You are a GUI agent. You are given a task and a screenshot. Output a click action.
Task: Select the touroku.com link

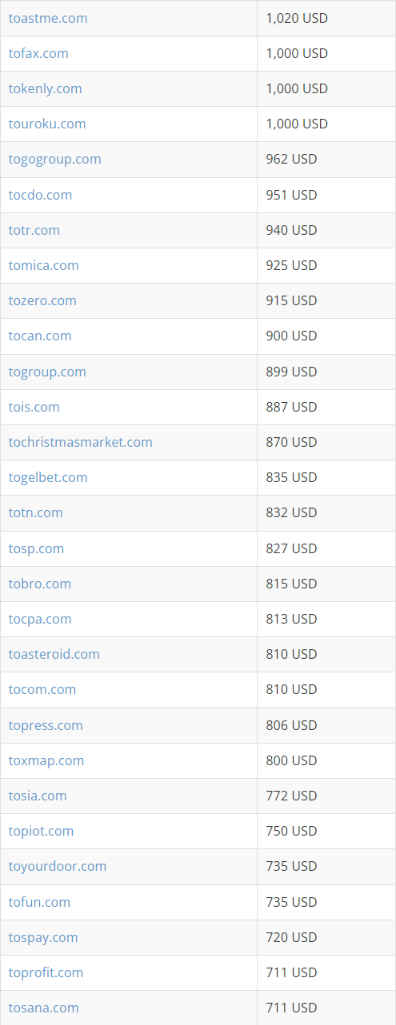[x=47, y=124]
